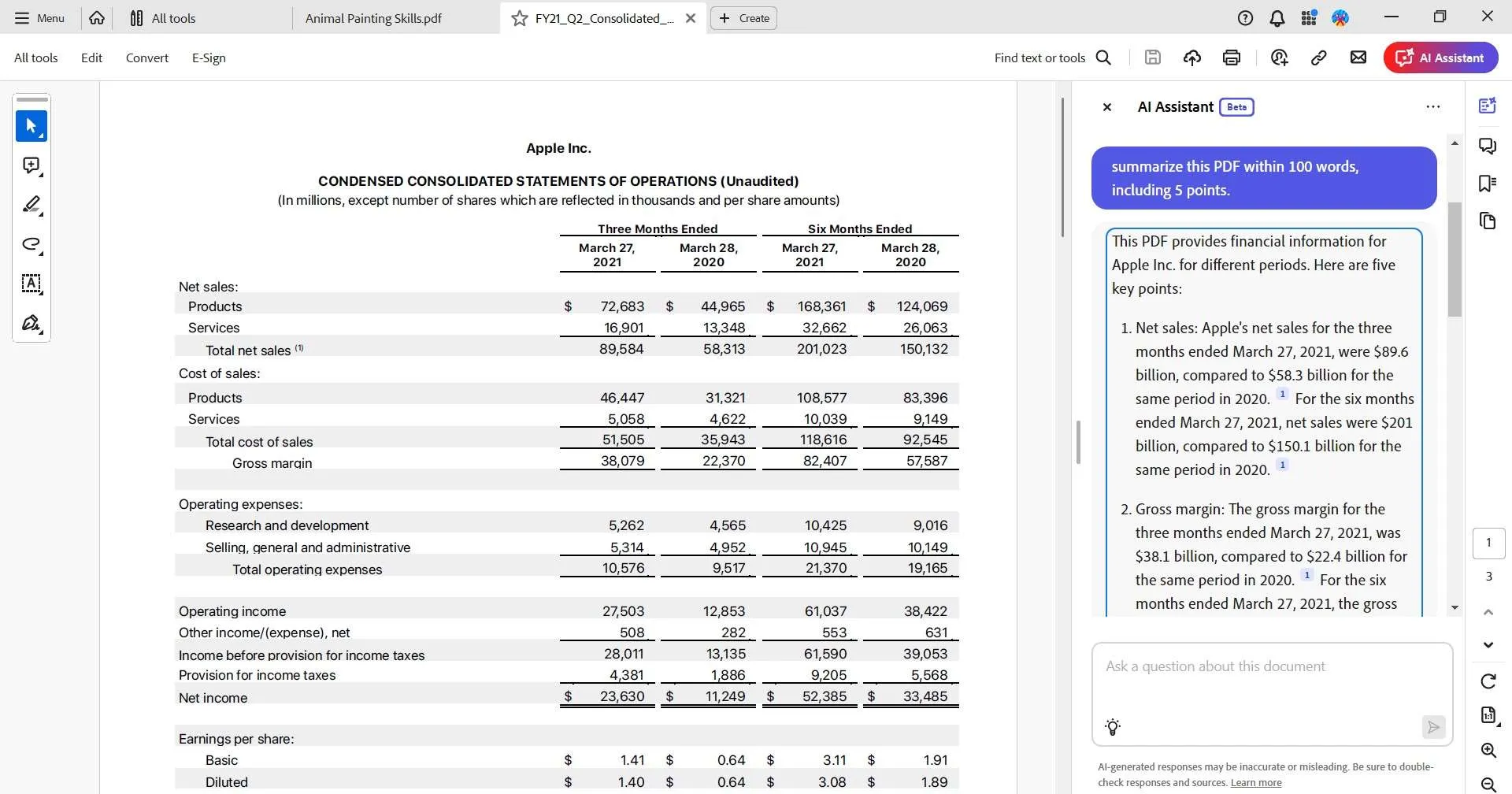Click the Total net sales 89,584 cell
This screenshot has width=1512, height=794.
(621, 349)
